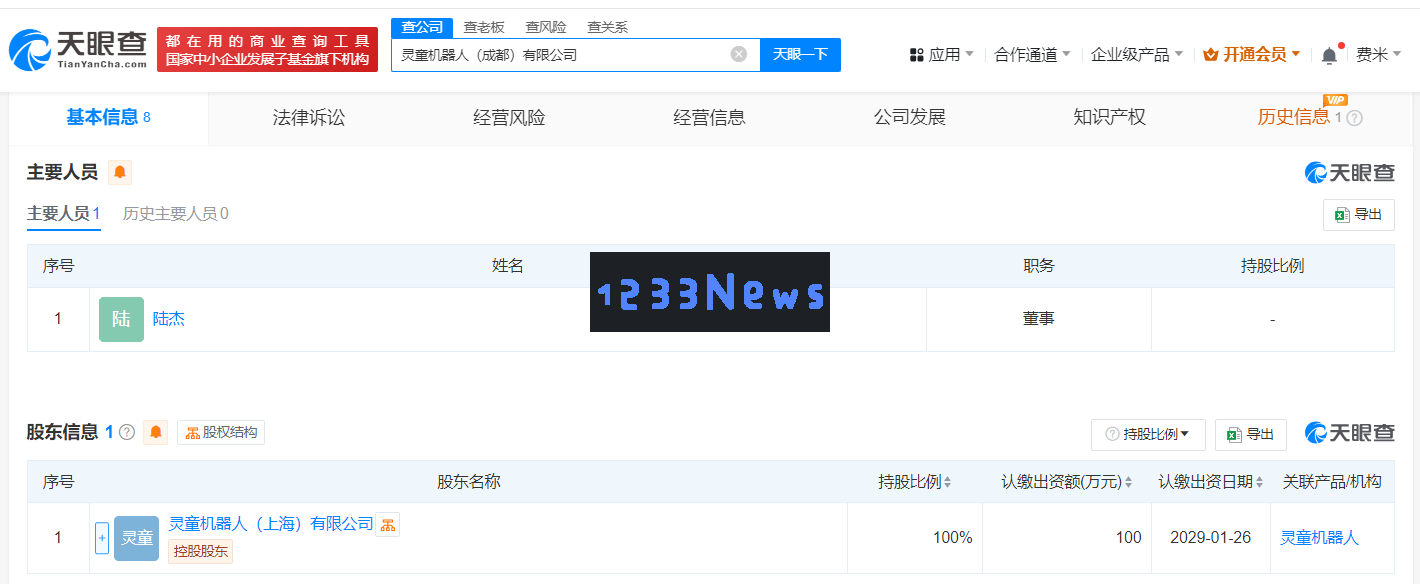The width and height of the screenshot is (1420, 584).
Task: Select the 查关系 search tab
Action: (607, 27)
